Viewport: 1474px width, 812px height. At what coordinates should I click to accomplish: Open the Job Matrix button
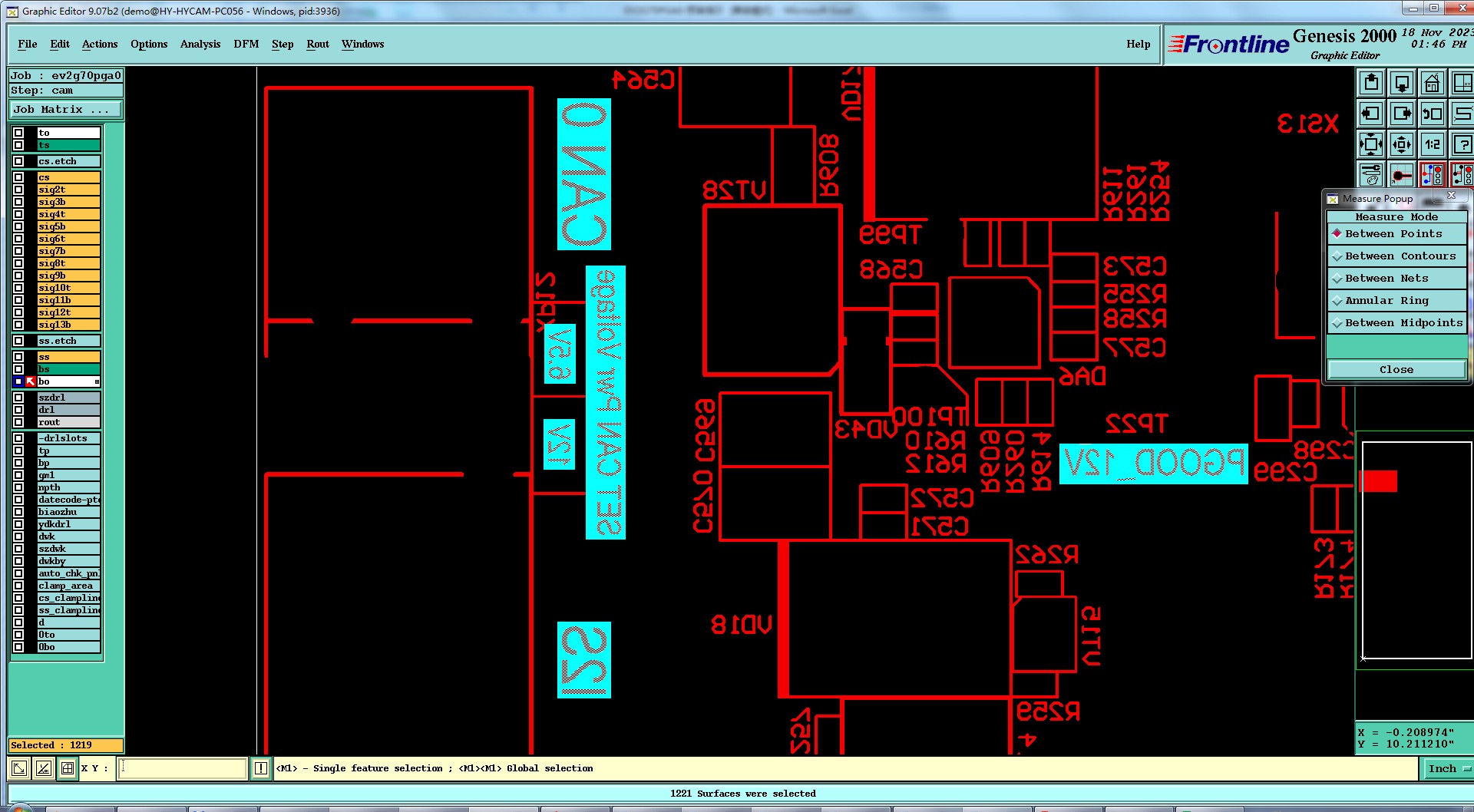click(64, 110)
